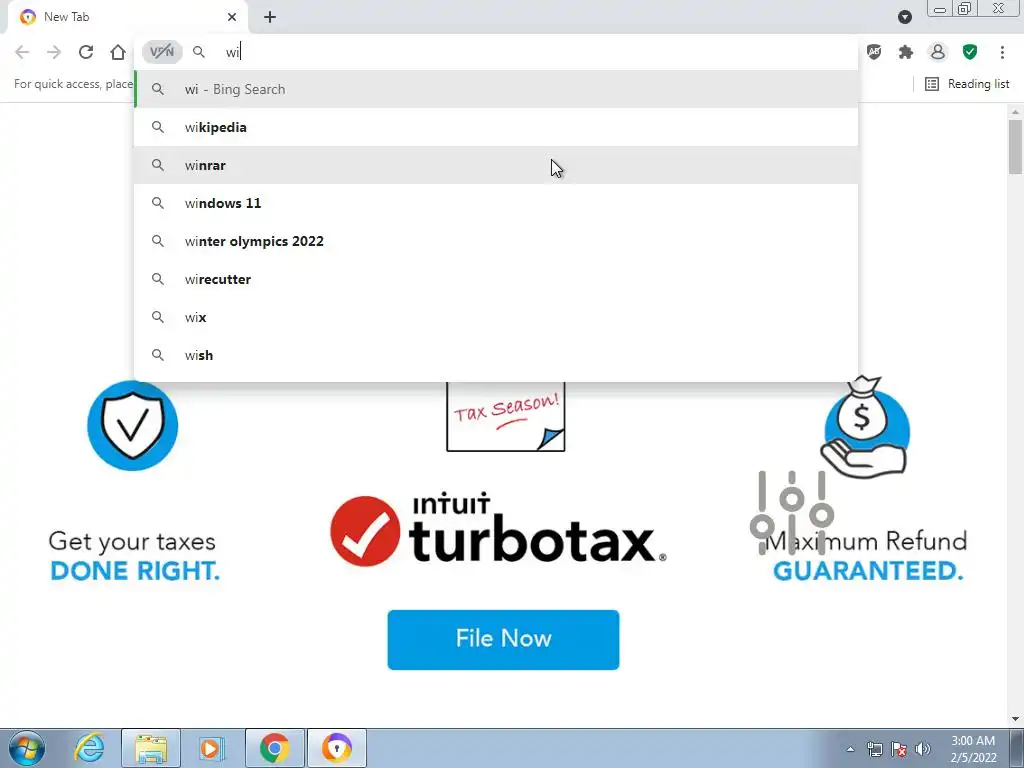Open the Windows Start menu
This screenshot has width=1024, height=768.
point(26,748)
